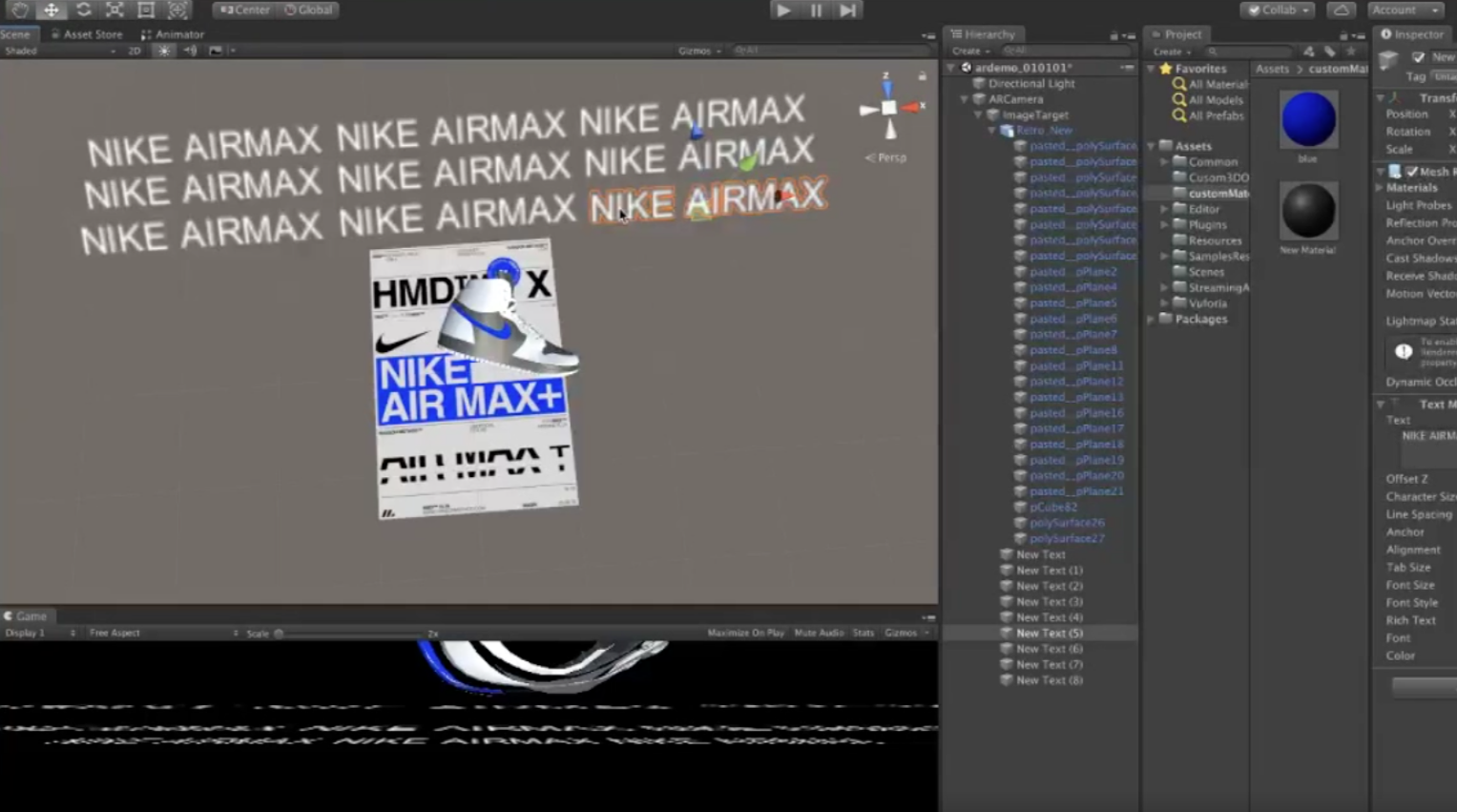Select the pCube82 object in Hierarchy

tap(1046, 507)
